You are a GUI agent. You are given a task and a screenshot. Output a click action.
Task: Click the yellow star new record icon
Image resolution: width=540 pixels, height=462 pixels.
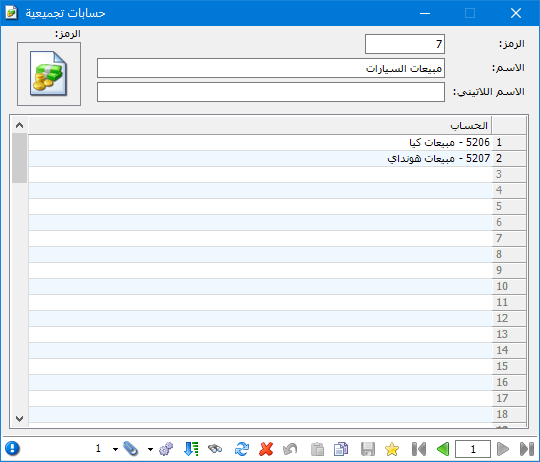392,449
